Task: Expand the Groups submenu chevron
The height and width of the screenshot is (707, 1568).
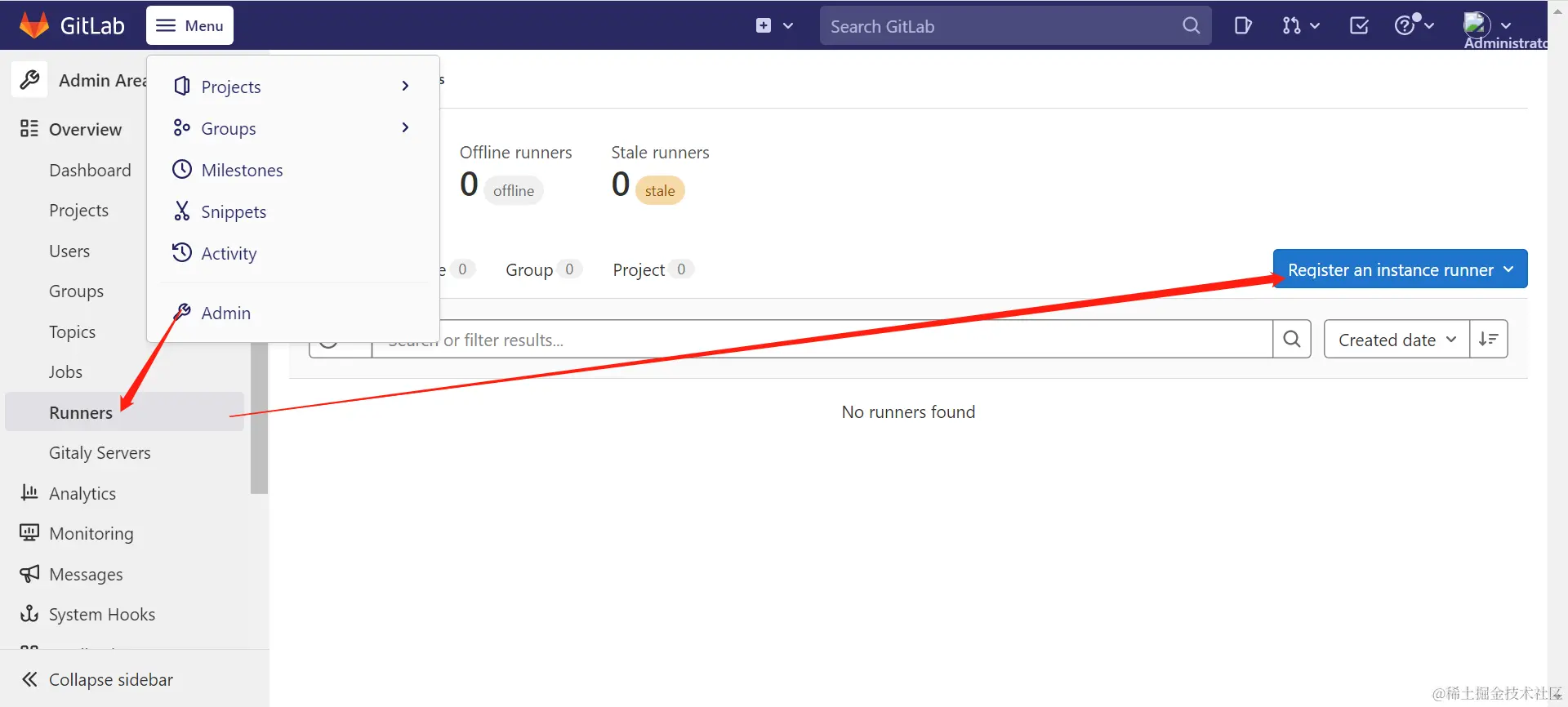Action: coord(405,127)
